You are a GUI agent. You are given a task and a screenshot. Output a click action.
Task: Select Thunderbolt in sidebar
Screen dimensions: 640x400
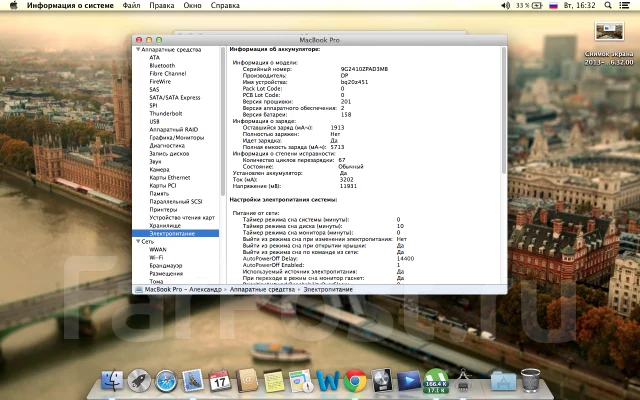(x=166, y=113)
